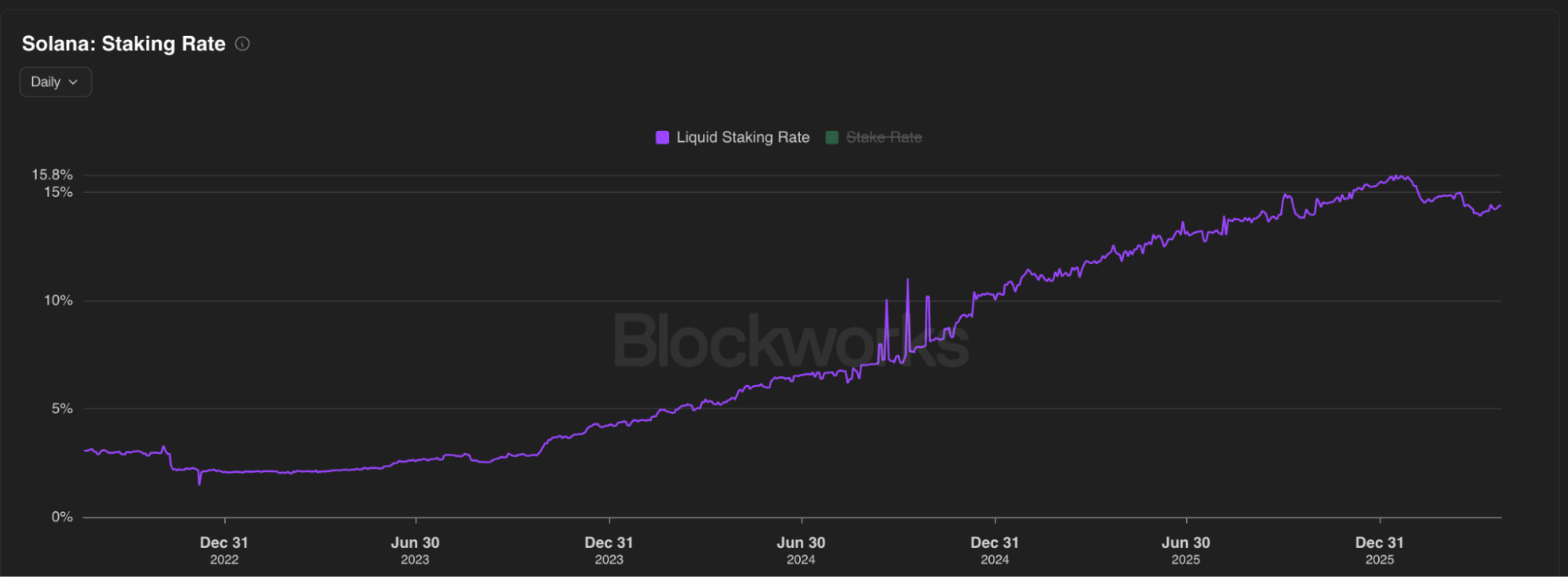Click the 10% y-axis label
The width and height of the screenshot is (1568, 577).
58,300
